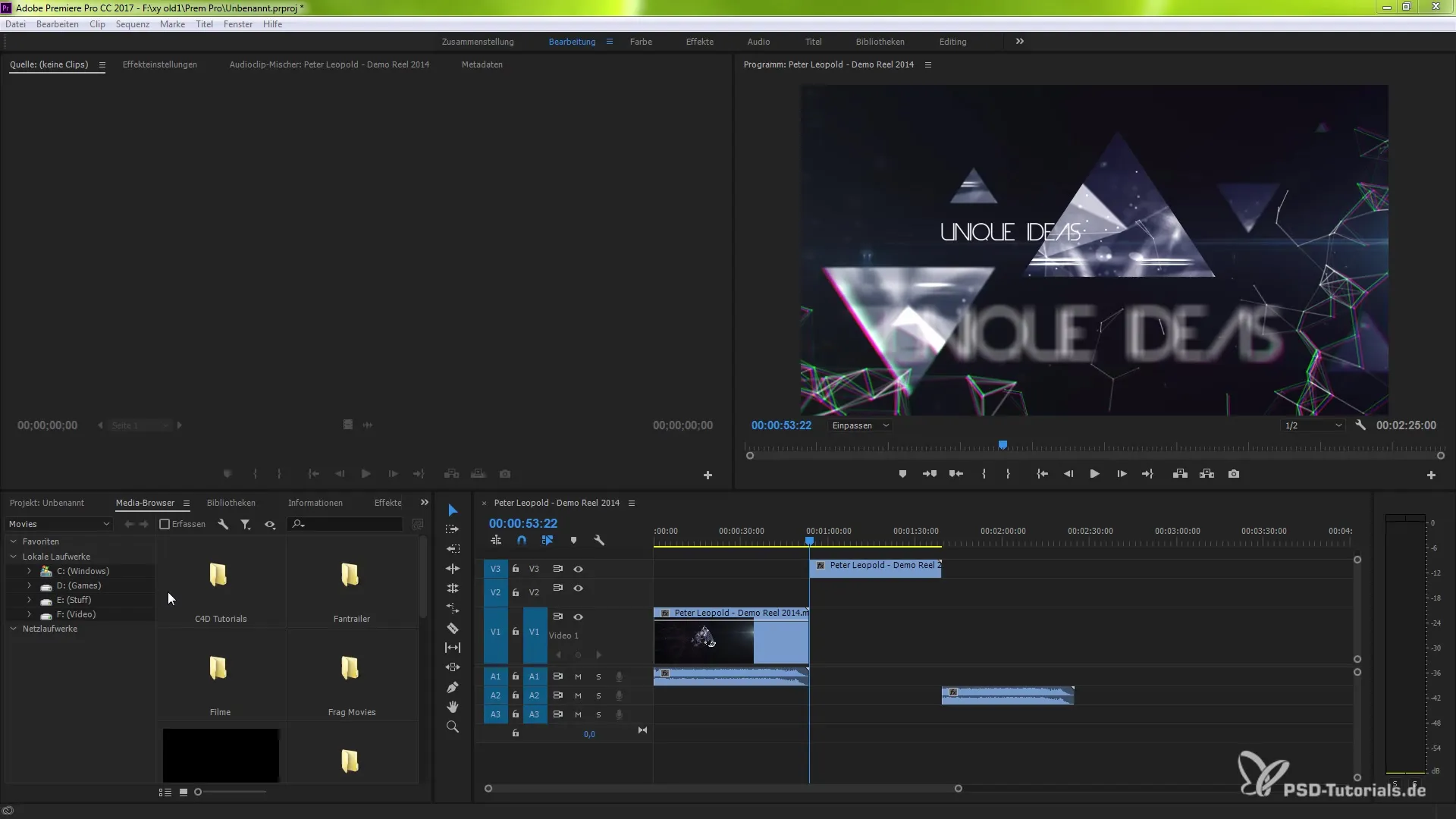Toggle insert sequences as nests icon

pos(496,541)
